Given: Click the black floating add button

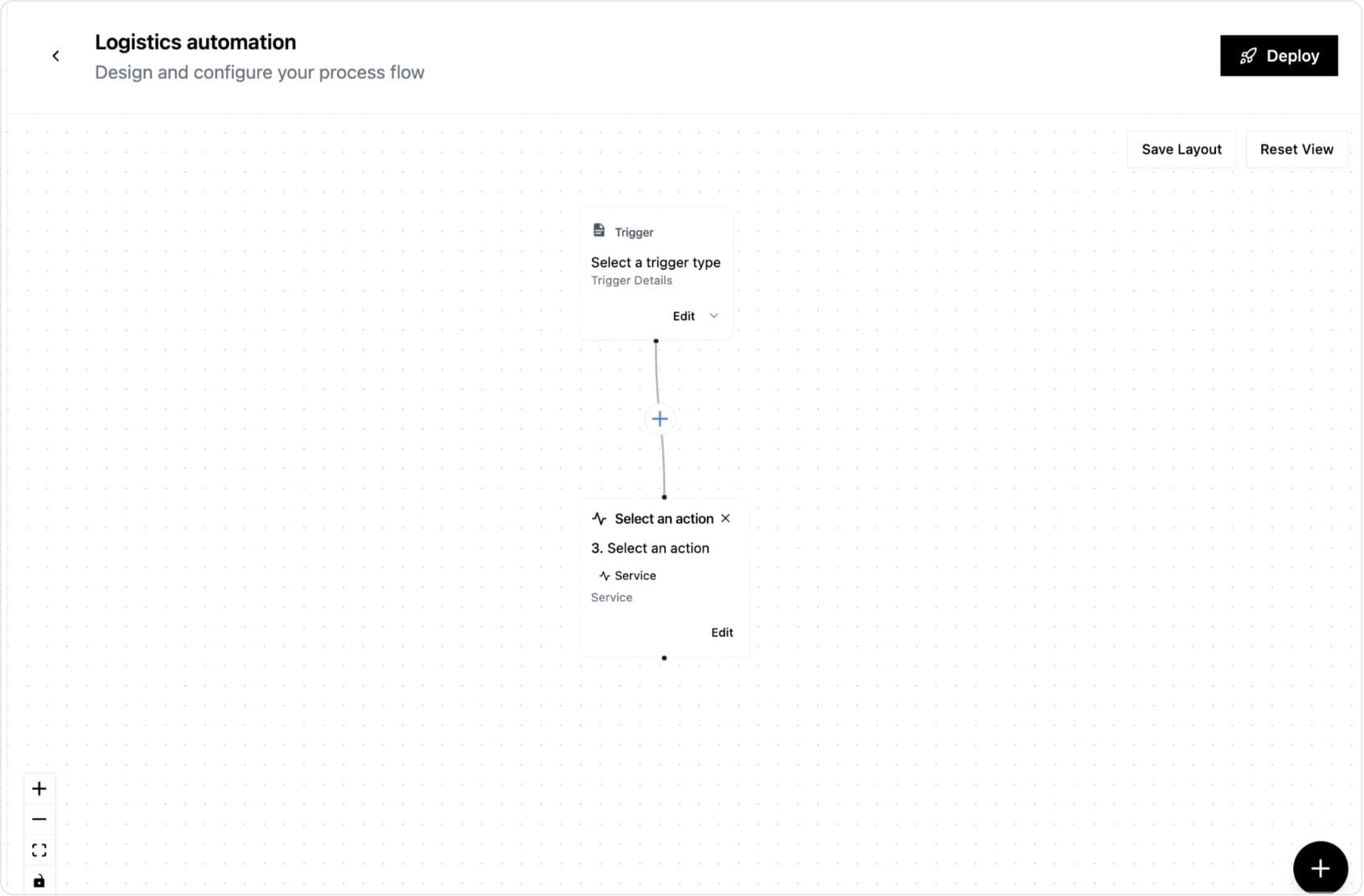Looking at the screenshot, I should coord(1320,869).
